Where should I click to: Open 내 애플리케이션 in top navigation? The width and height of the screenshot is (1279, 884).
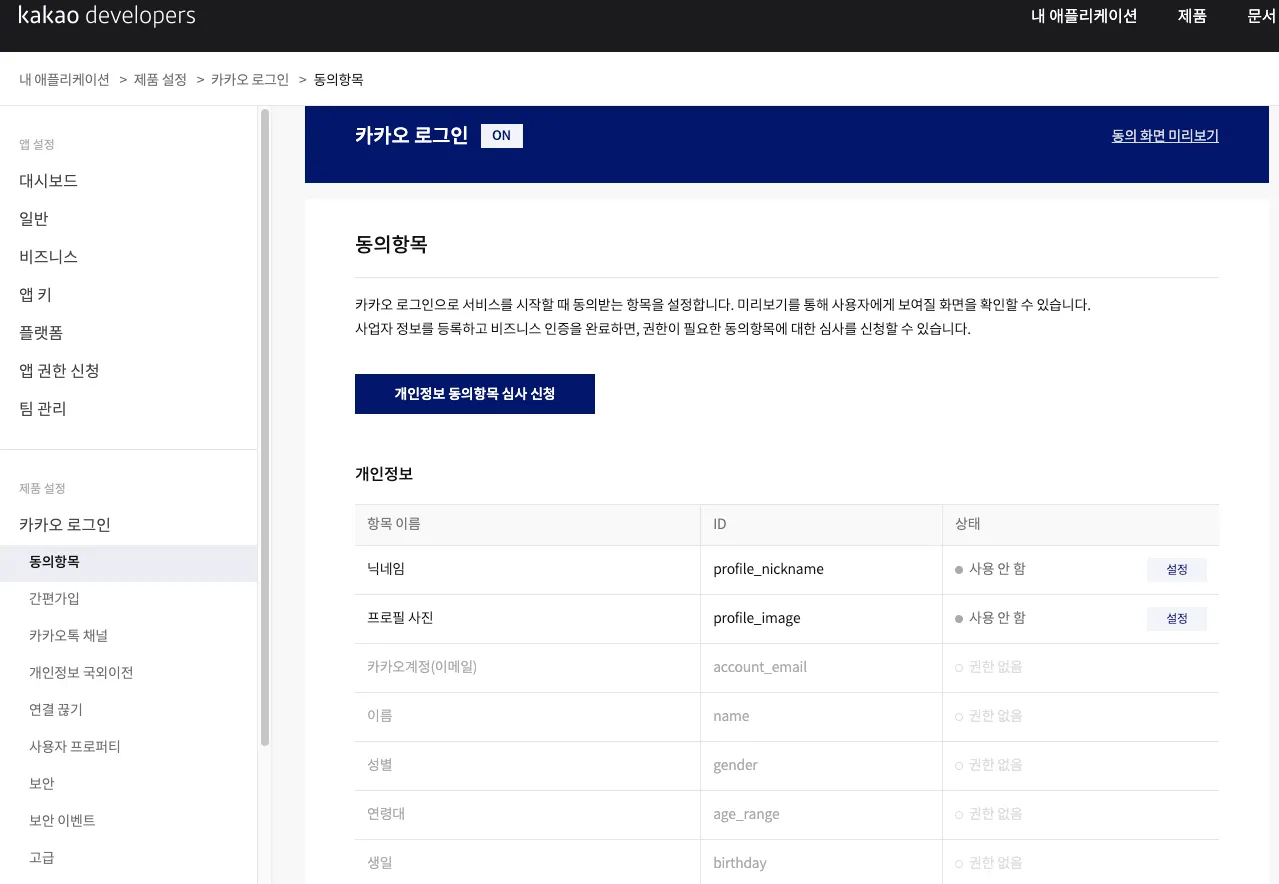[1084, 16]
